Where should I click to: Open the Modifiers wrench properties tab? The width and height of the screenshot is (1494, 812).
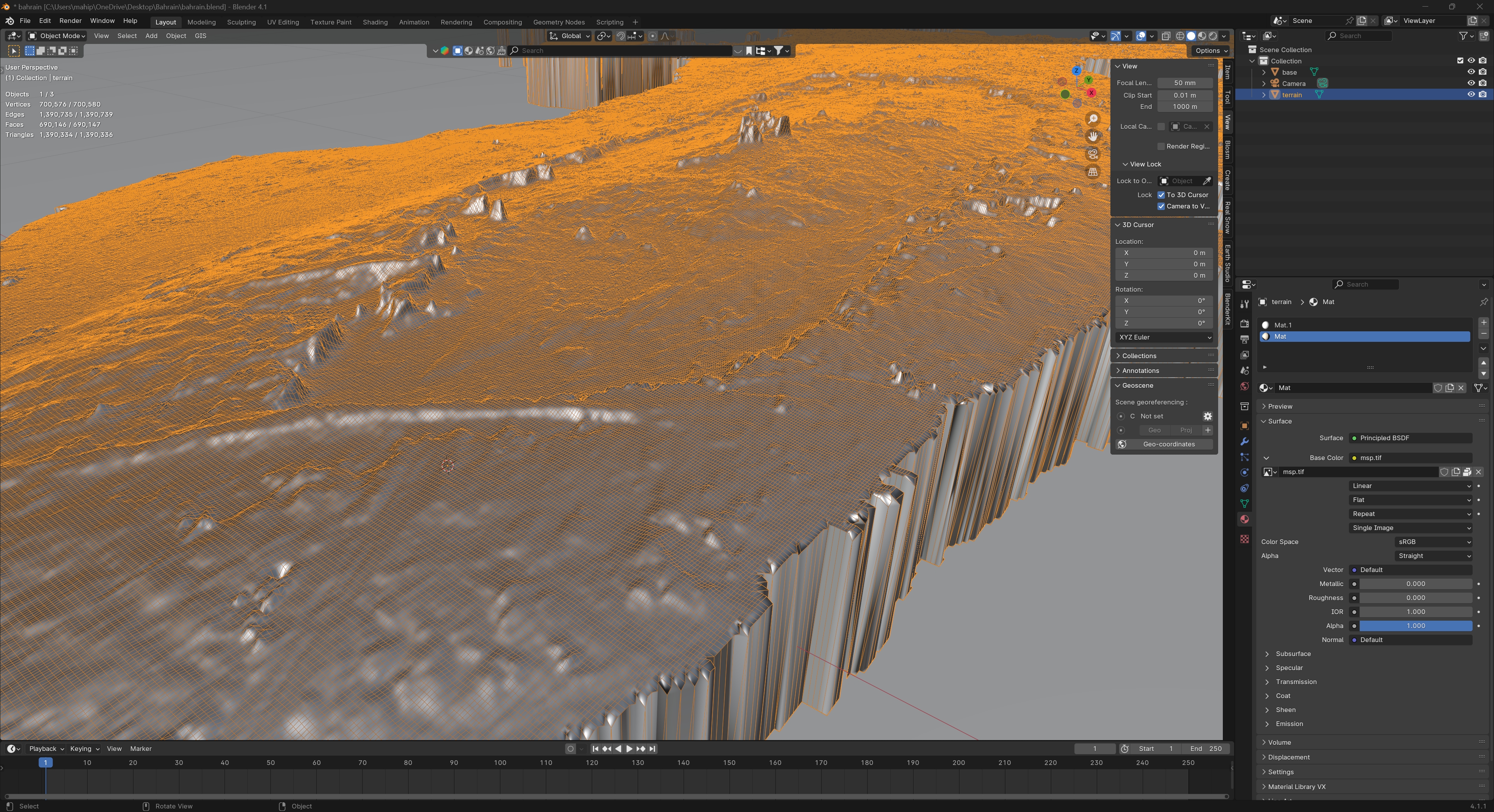coord(1244,442)
